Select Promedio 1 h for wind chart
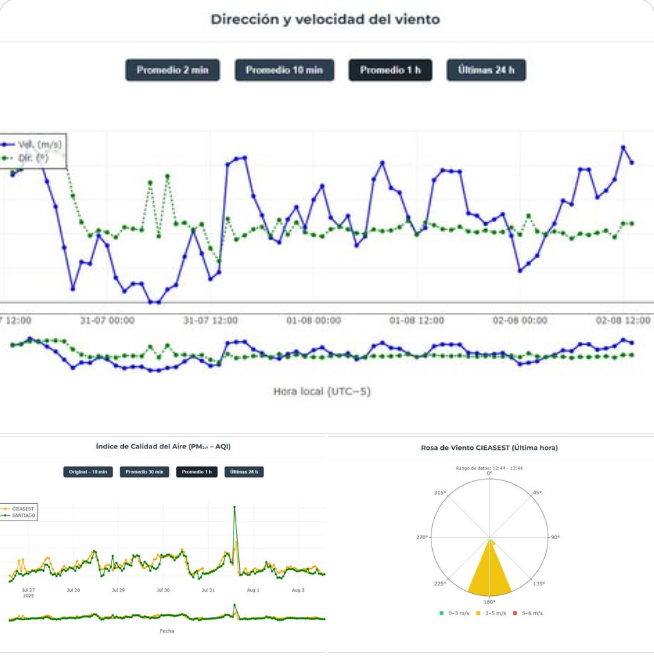 click(390, 70)
